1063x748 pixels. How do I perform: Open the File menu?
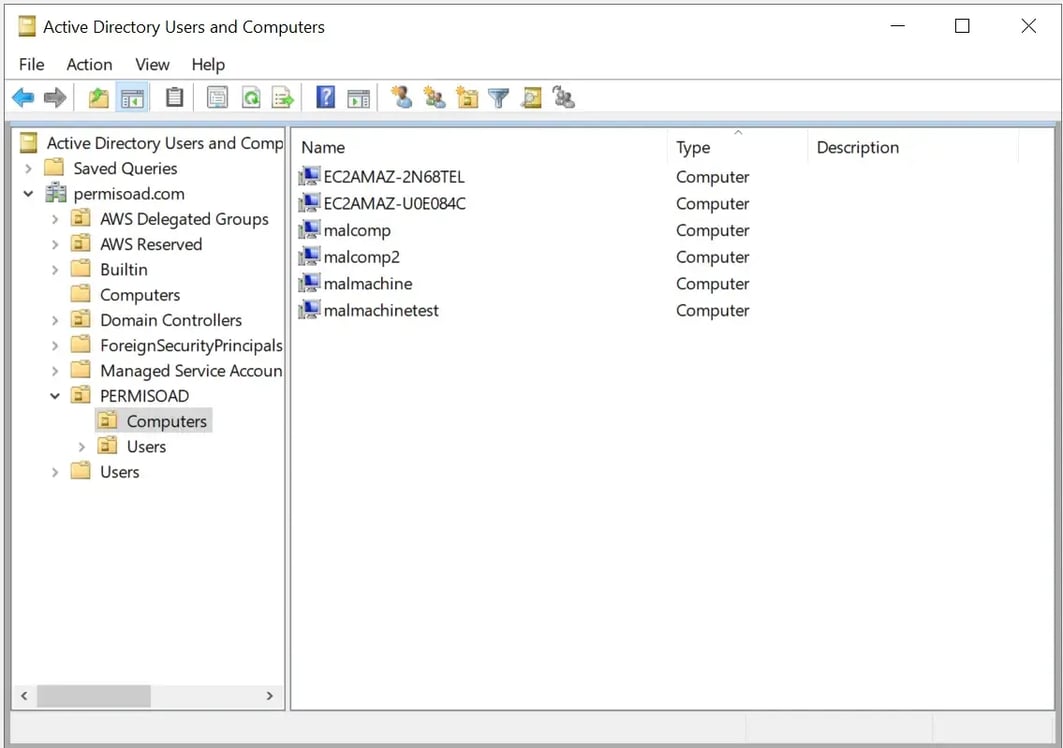(31, 64)
